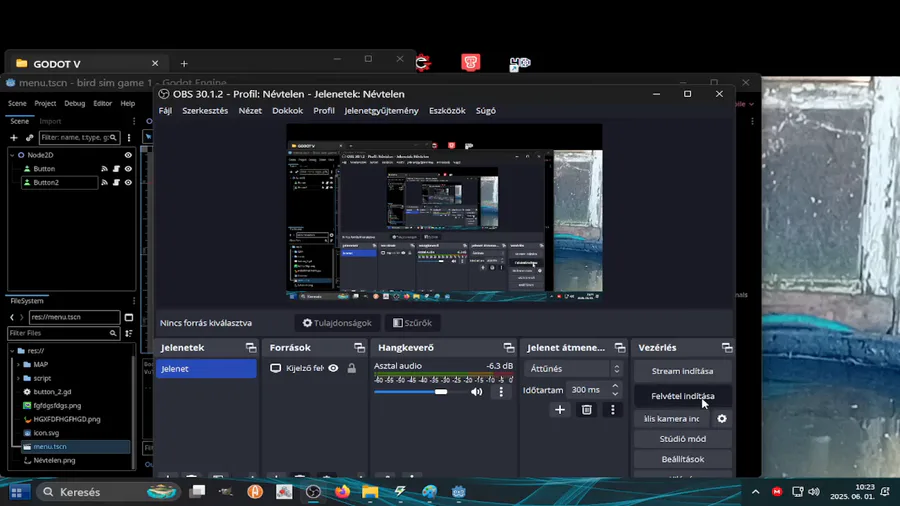The height and width of the screenshot is (506, 900).
Task: Delete the scene transition with trash icon
Action: pyautogui.click(x=587, y=410)
